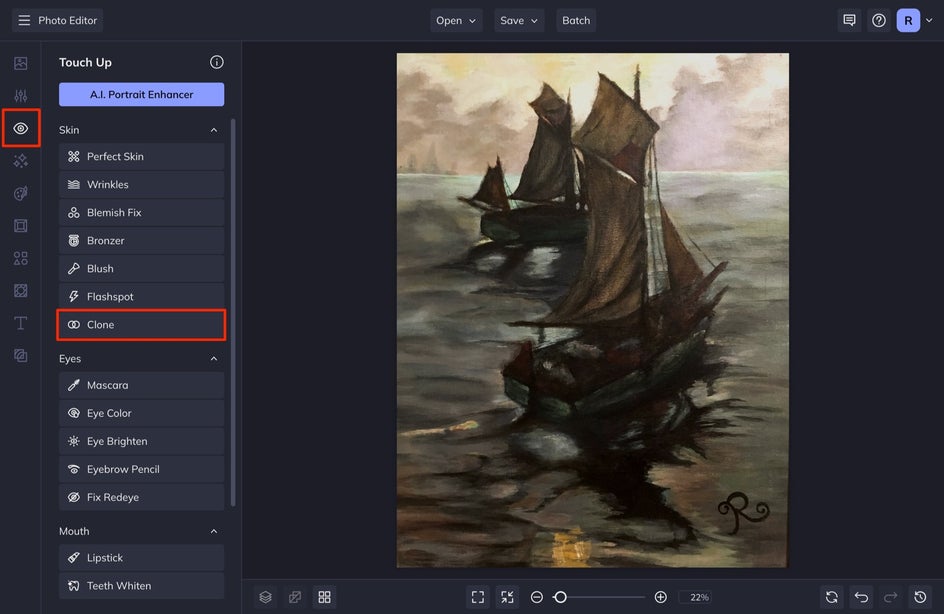Open the Effects sparkle icon
This screenshot has width=944, height=614.
[x=20, y=161]
